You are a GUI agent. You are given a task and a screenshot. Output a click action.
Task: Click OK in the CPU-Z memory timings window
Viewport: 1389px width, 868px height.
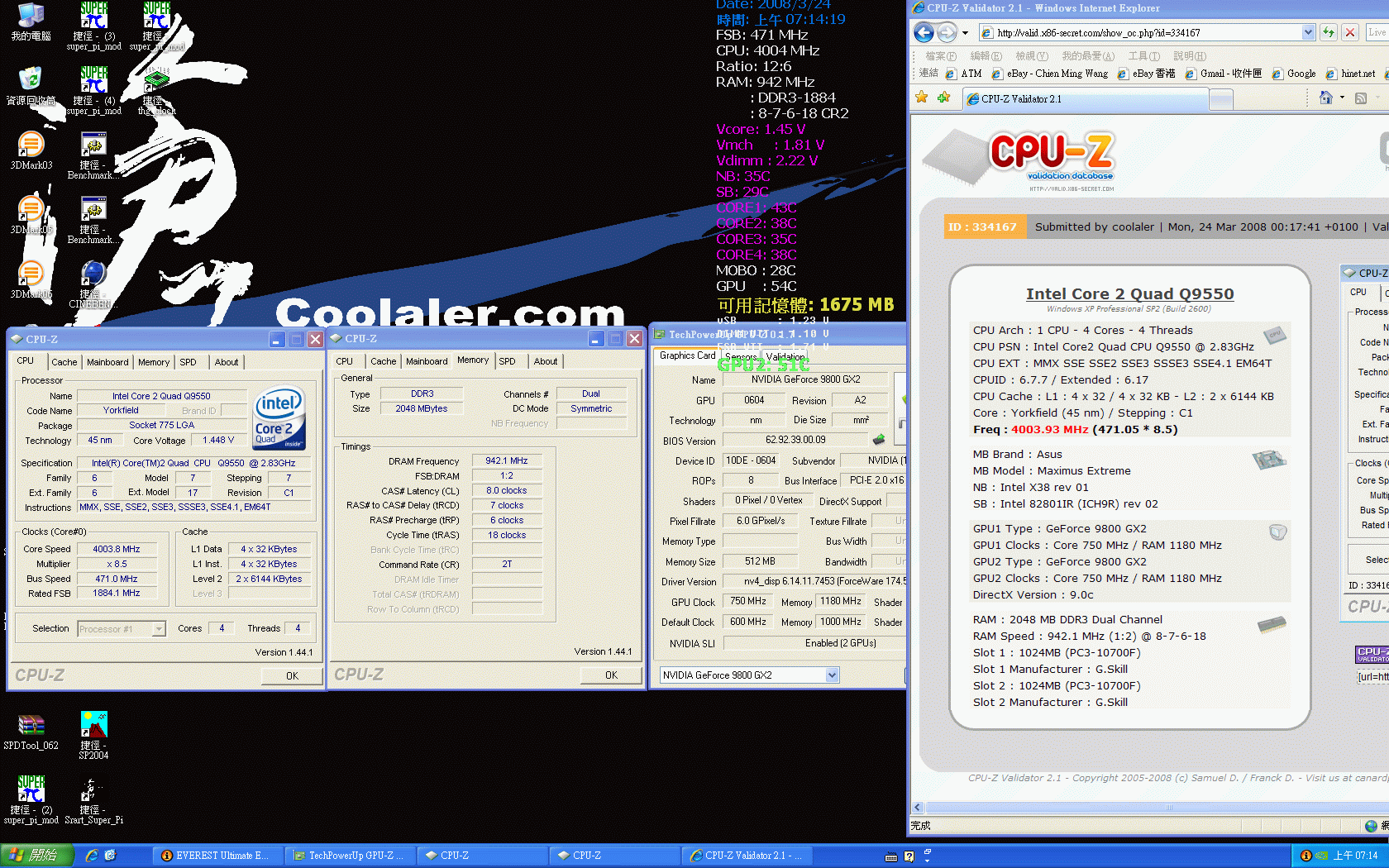click(611, 675)
